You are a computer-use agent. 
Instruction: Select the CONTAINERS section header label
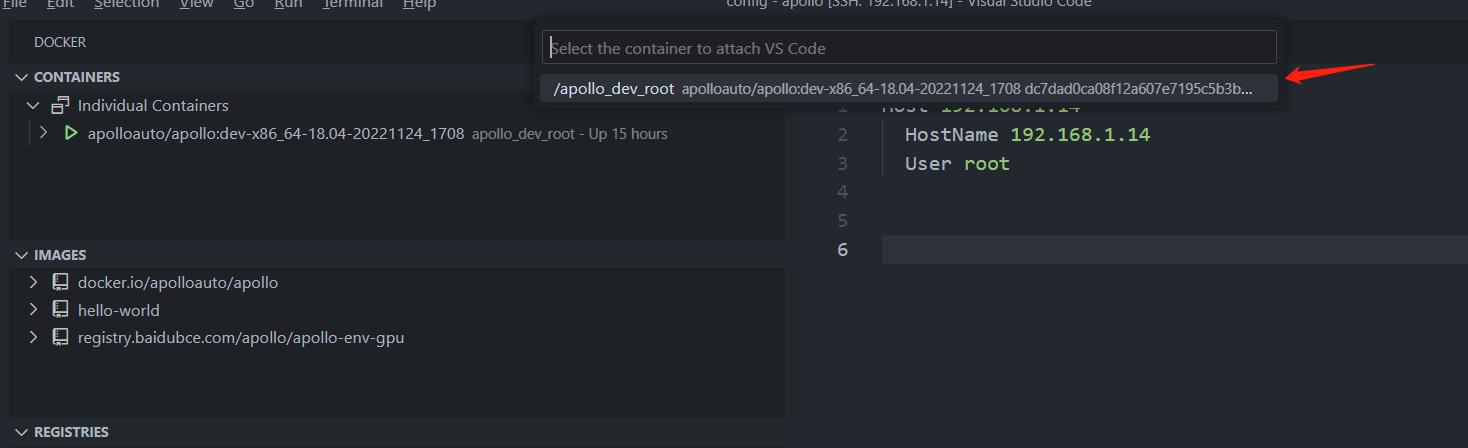tap(77, 77)
